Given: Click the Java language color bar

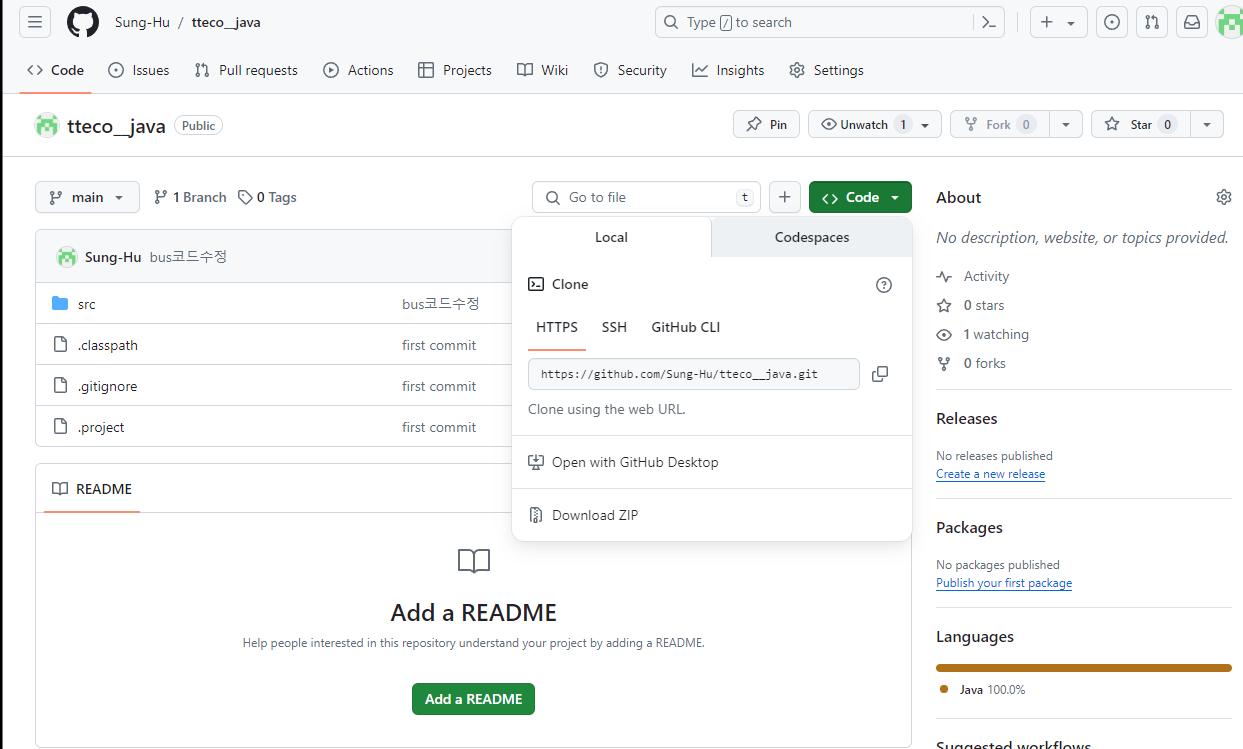Looking at the screenshot, I should pos(1084,668).
